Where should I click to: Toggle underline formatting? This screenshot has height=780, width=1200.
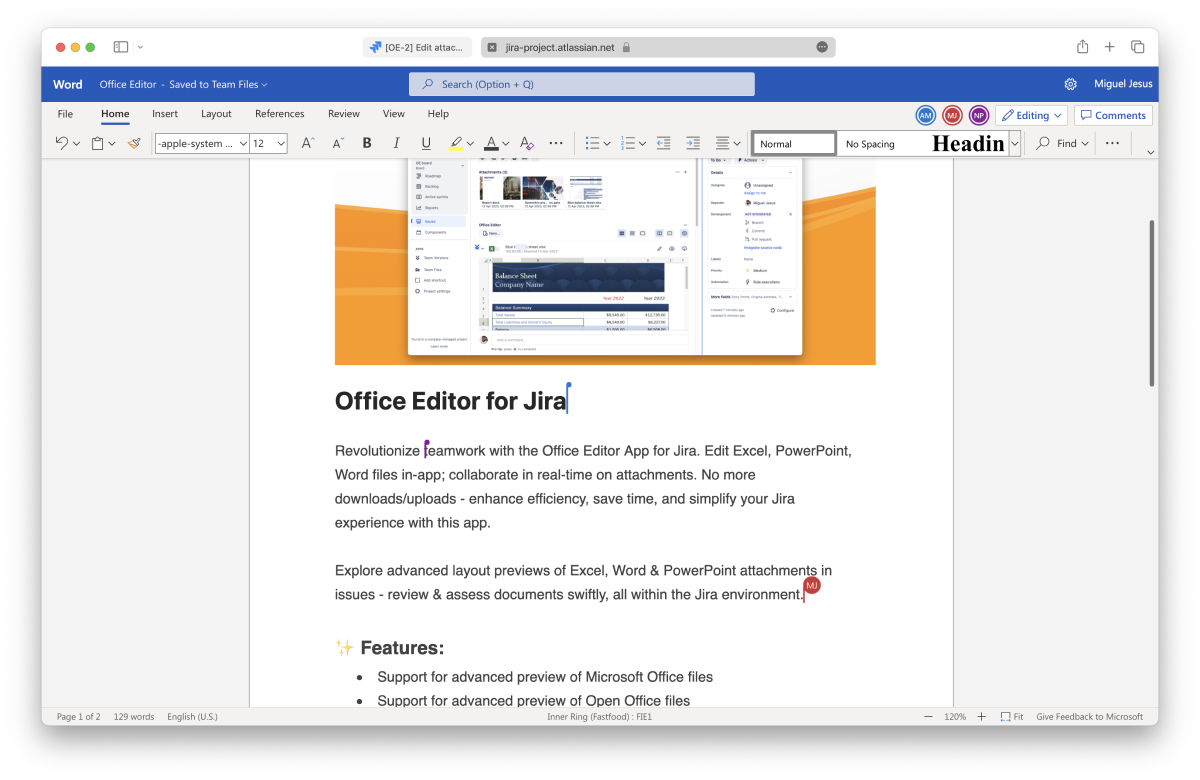[x=426, y=144]
